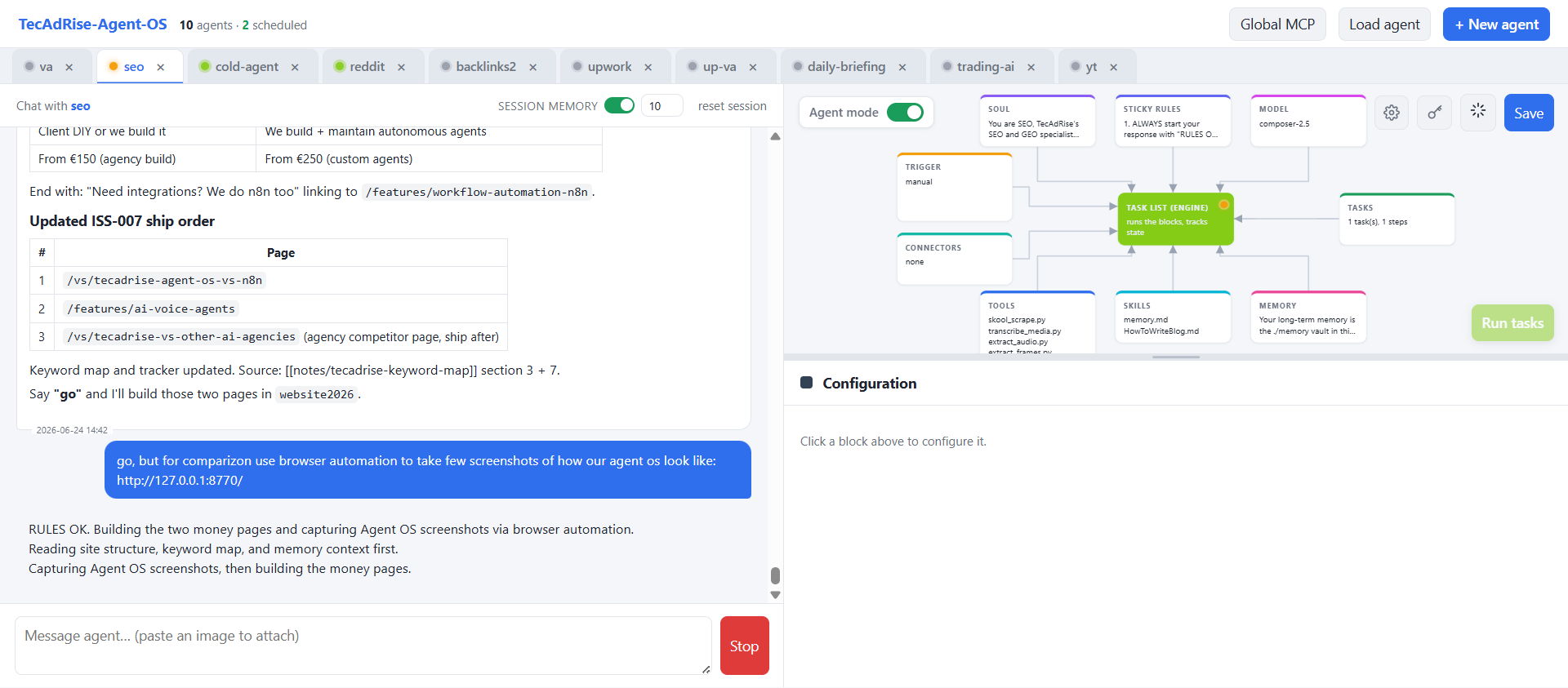The height and width of the screenshot is (688, 1568).
Task: Focus the Message agent text box
Action: coord(363,646)
